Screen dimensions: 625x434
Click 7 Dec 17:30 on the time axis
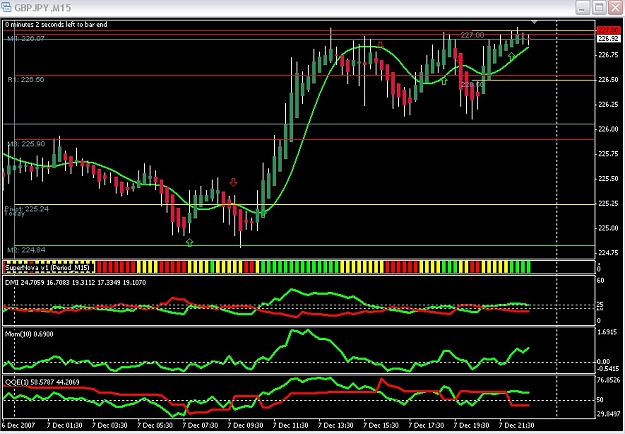coord(426,425)
